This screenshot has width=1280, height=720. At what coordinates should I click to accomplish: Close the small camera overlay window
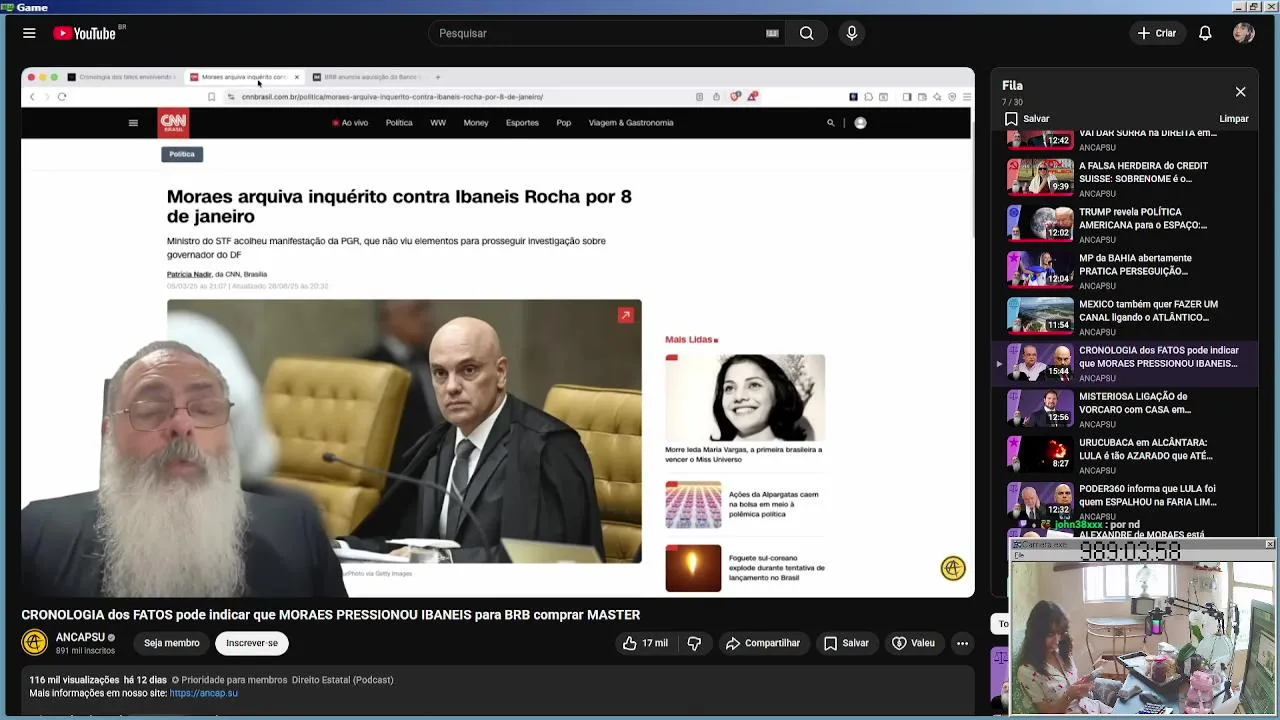(x=1269, y=544)
